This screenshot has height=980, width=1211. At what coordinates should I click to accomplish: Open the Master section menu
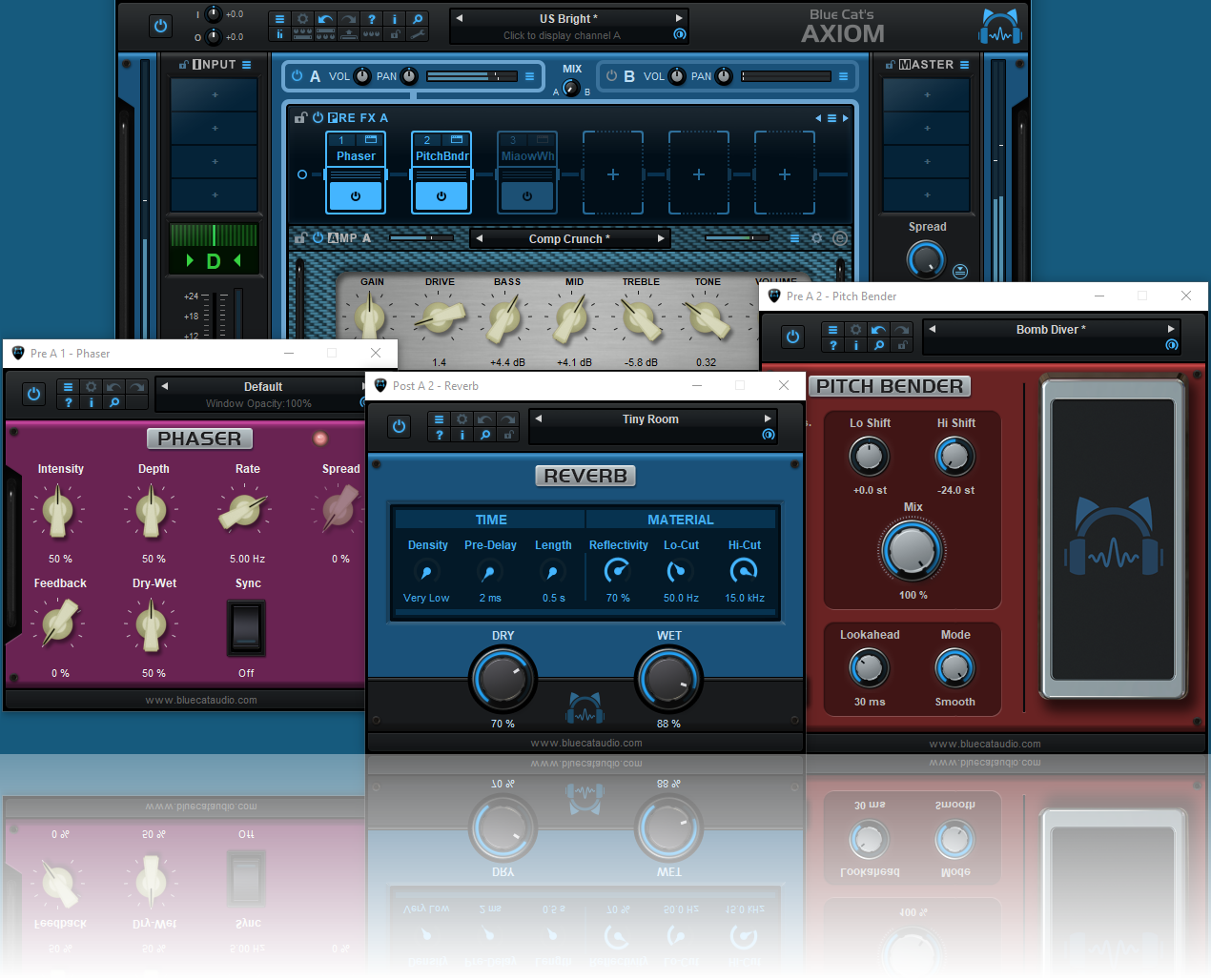point(964,65)
